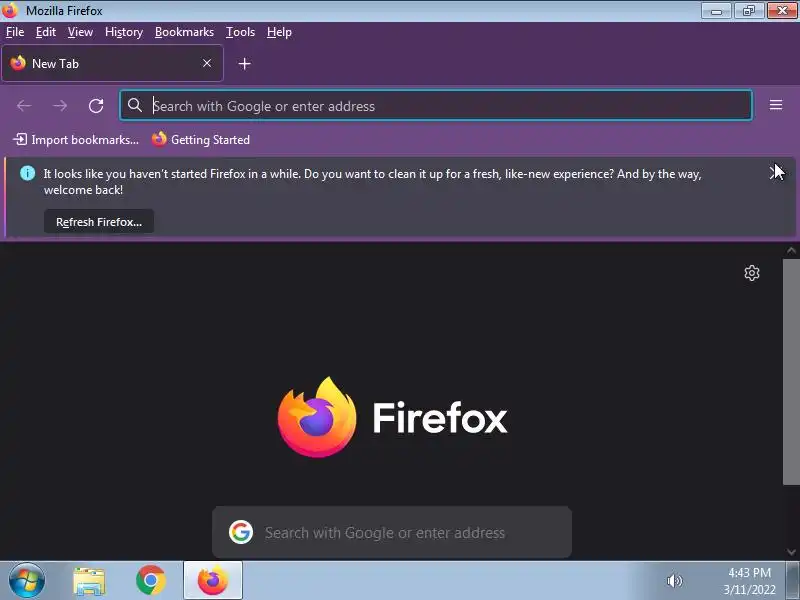Image resolution: width=800 pixels, height=600 pixels.
Task: Open the History menu
Action: pos(124,32)
